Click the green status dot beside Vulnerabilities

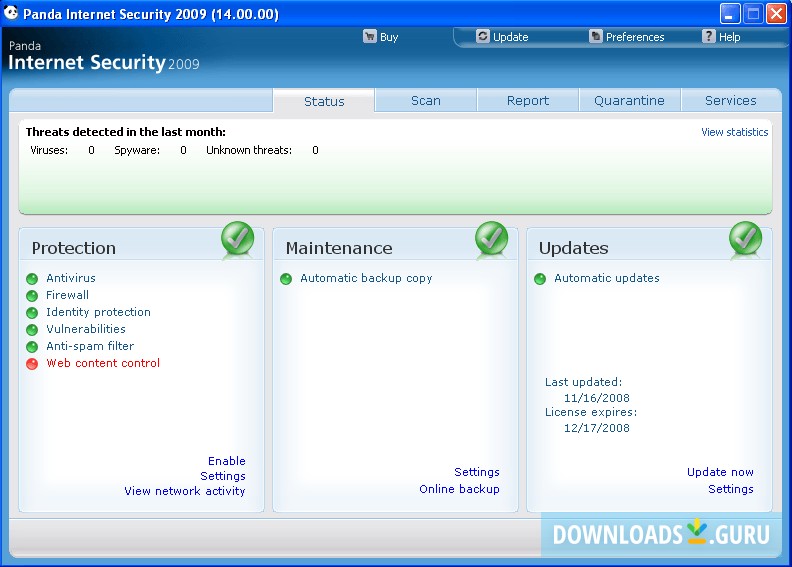point(32,330)
